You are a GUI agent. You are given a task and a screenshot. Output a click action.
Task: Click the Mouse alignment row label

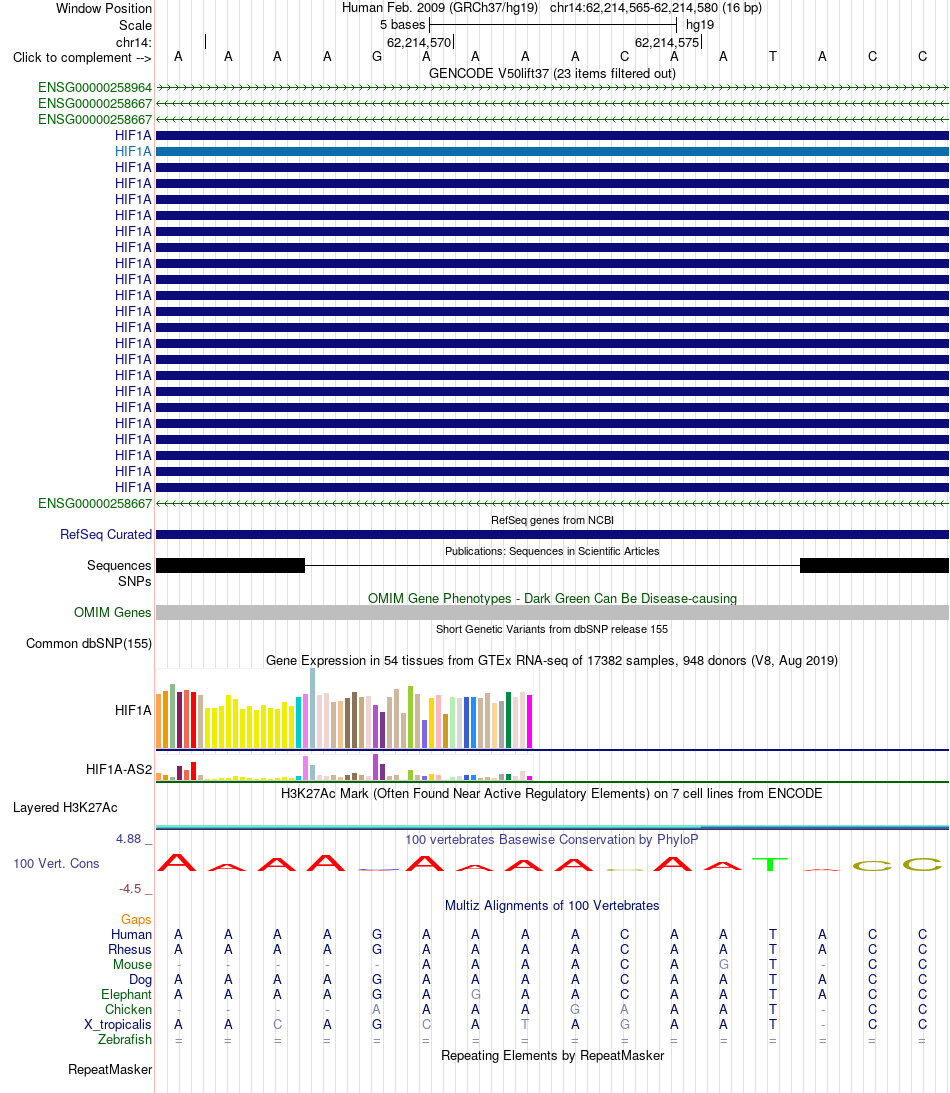point(132,965)
